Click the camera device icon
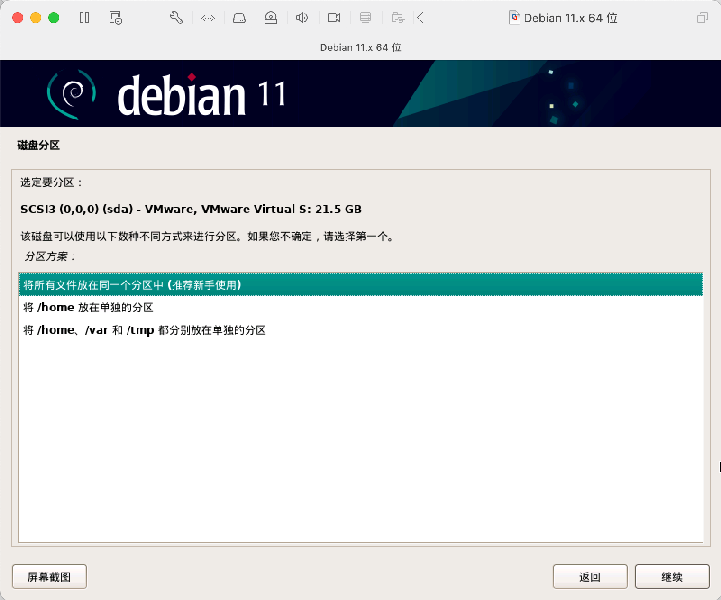This screenshot has width=721, height=600. pos(334,18)
